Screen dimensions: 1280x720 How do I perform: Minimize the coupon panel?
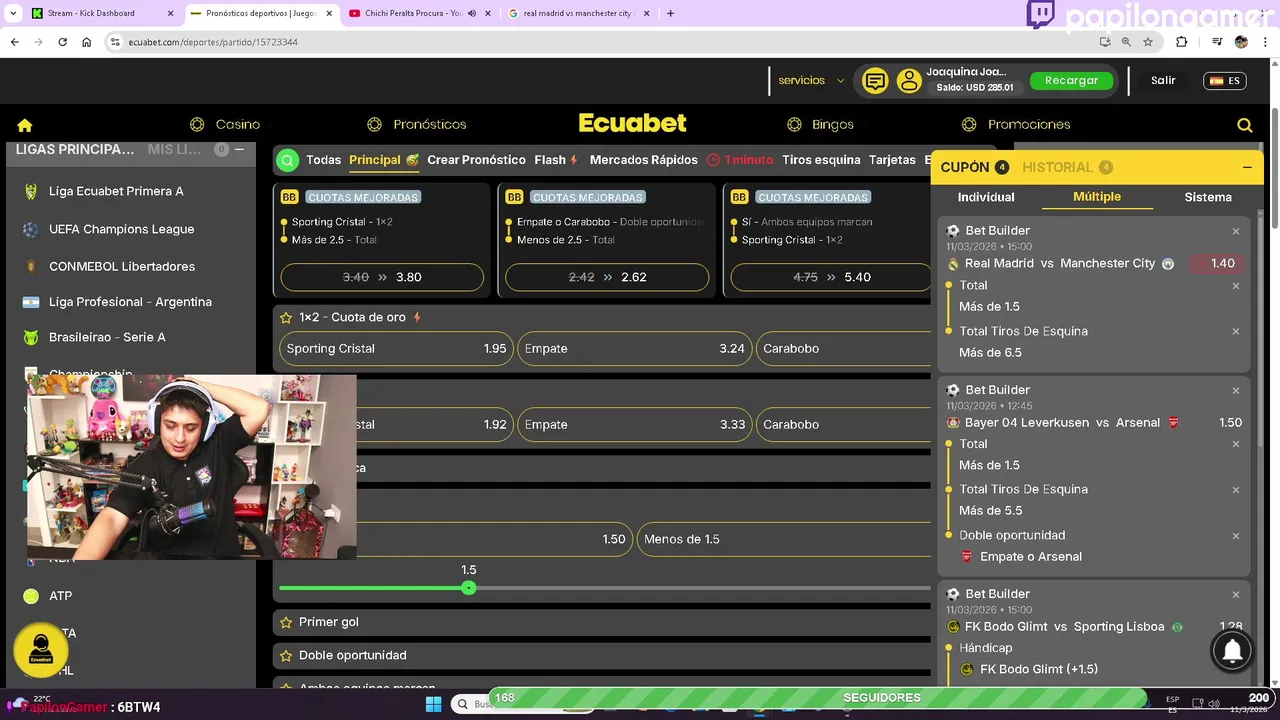tap(1247, 167)
